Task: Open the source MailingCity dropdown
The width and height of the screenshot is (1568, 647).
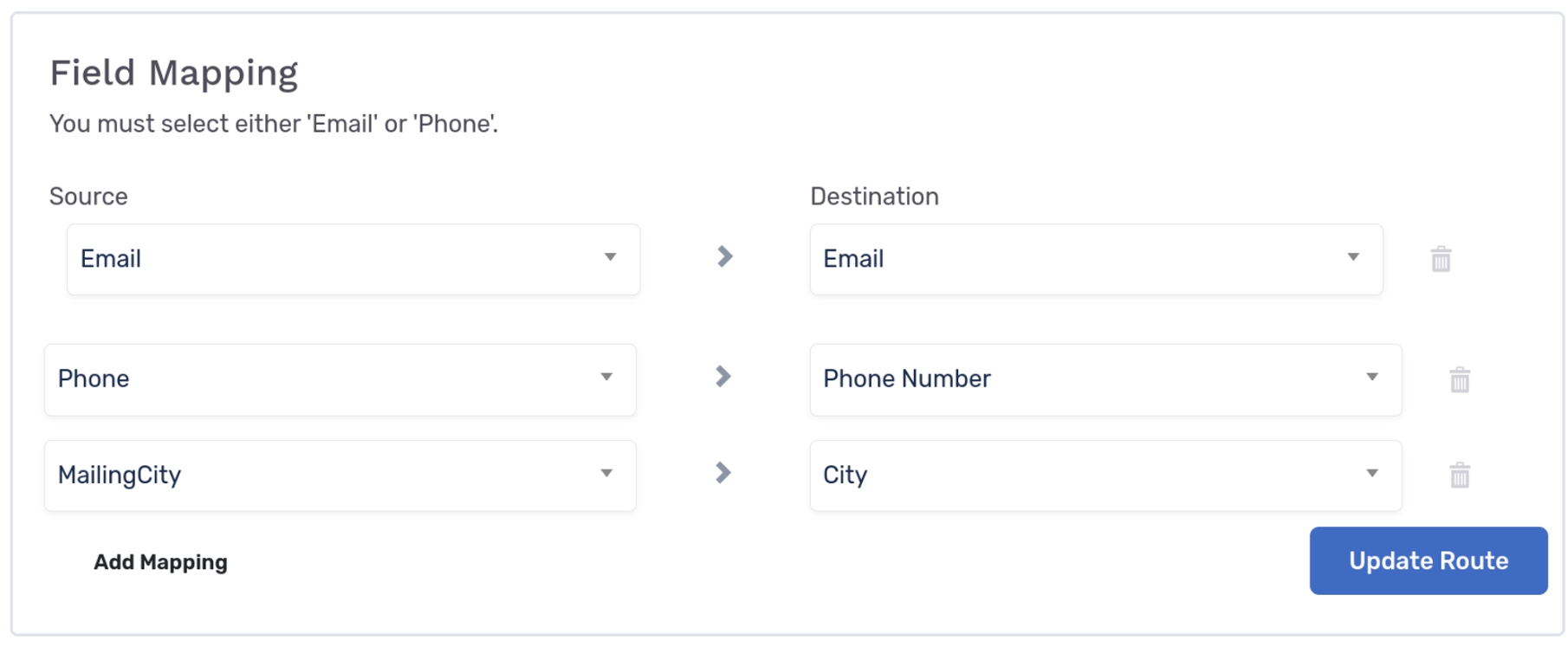Action: 340,476
